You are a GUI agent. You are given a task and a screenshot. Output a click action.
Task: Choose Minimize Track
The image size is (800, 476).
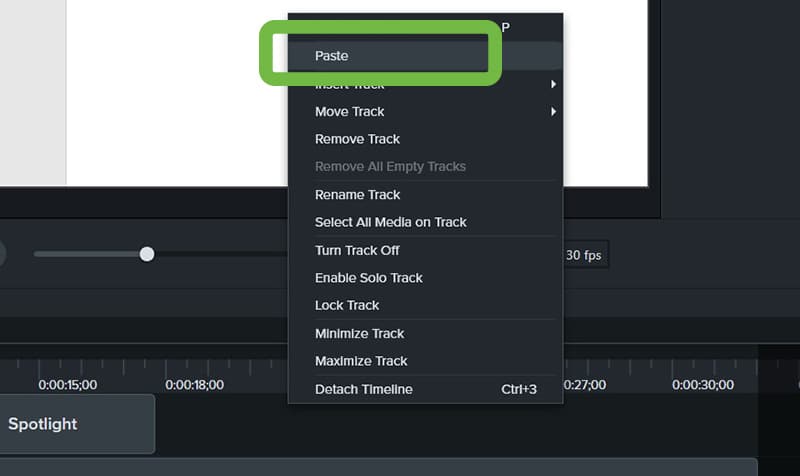click(x=425, y=333)
